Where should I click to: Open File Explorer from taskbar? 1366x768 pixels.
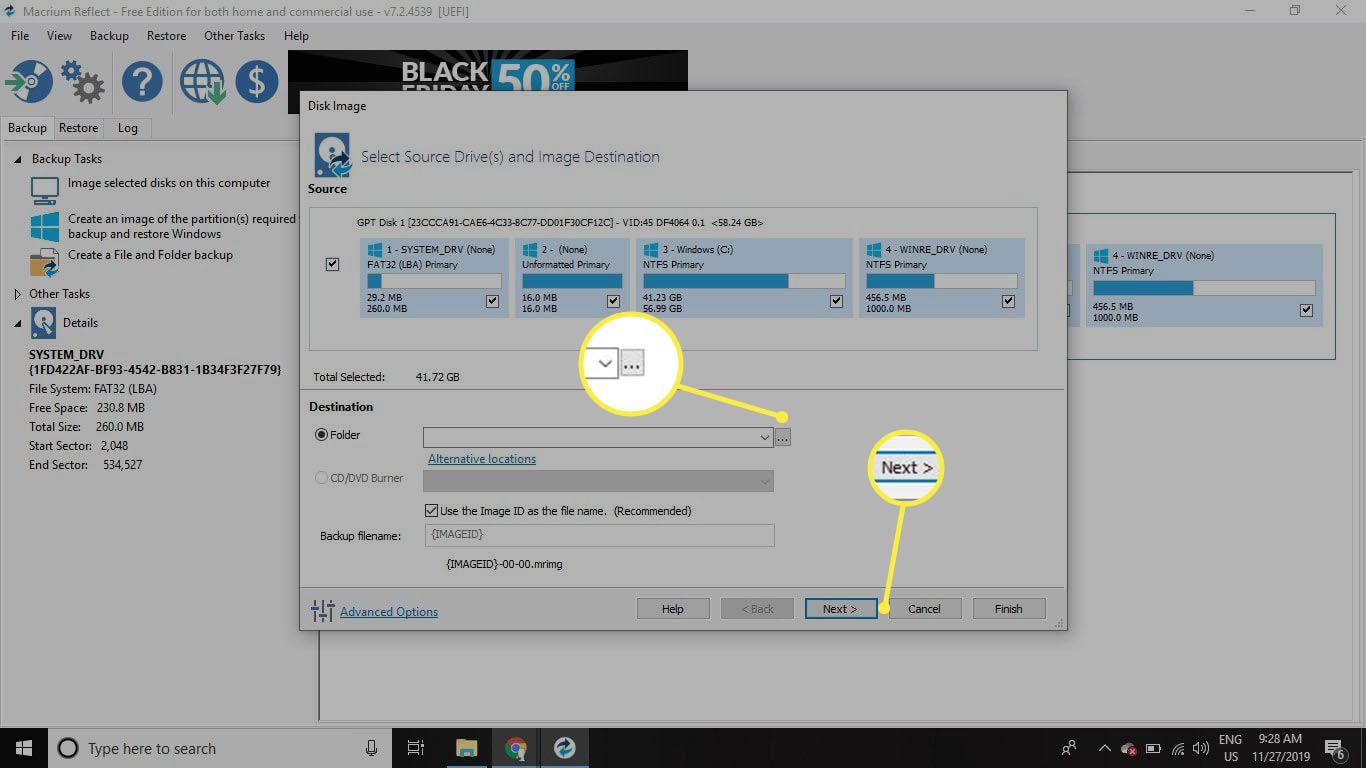466,748
